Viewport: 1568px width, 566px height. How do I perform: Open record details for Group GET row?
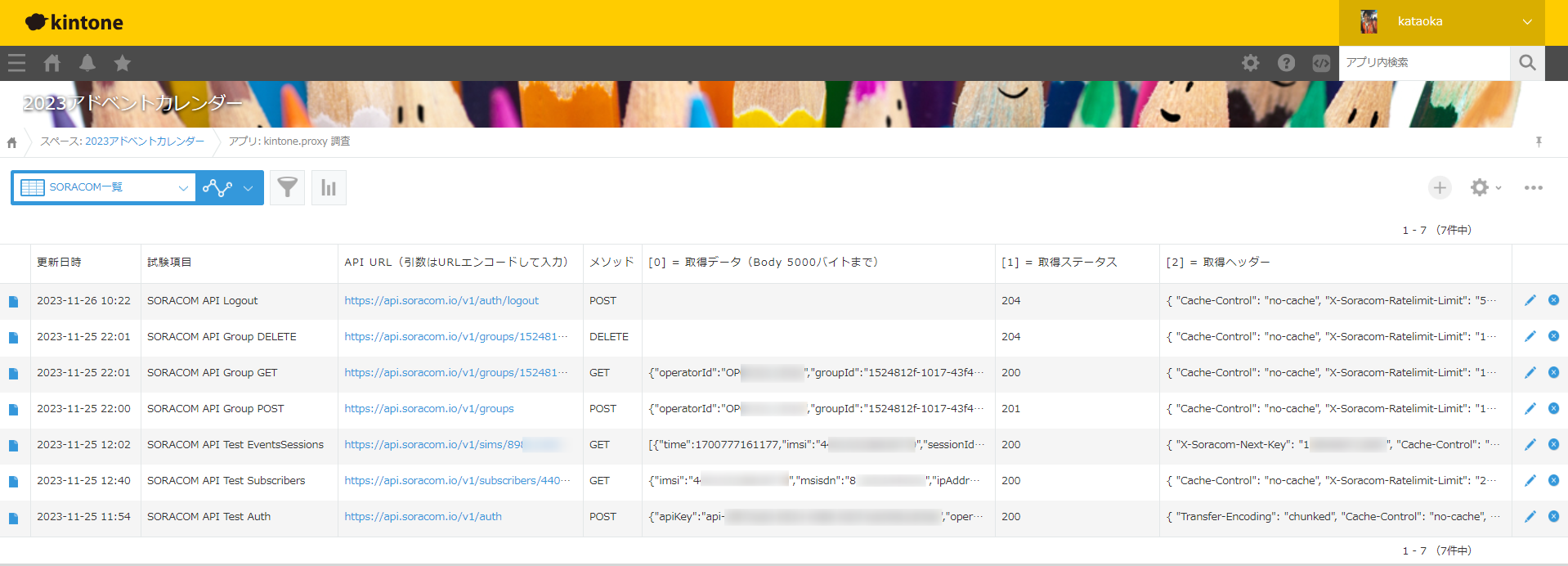pos(13,373)
